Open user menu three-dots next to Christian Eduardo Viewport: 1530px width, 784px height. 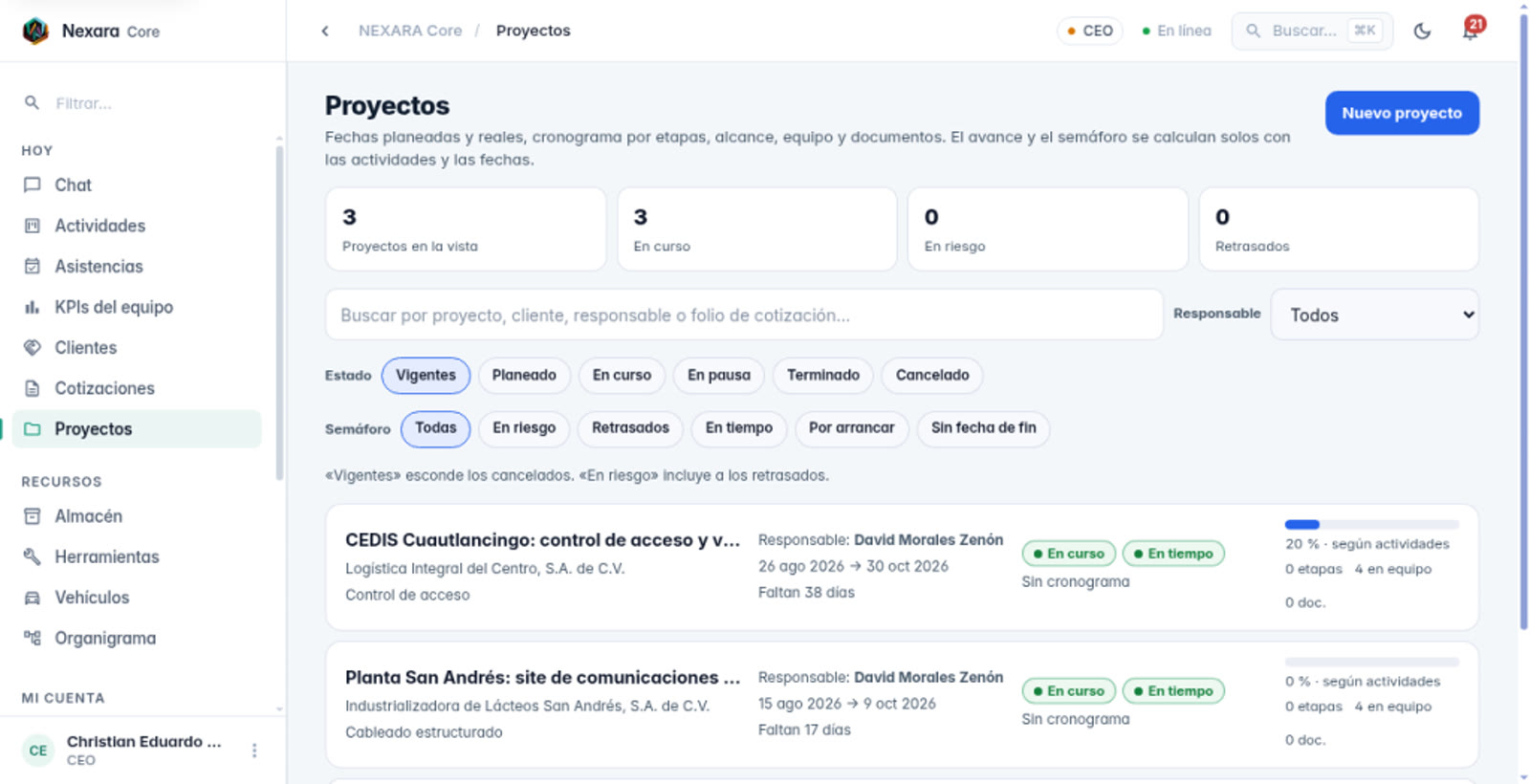[x=254, y=751]
